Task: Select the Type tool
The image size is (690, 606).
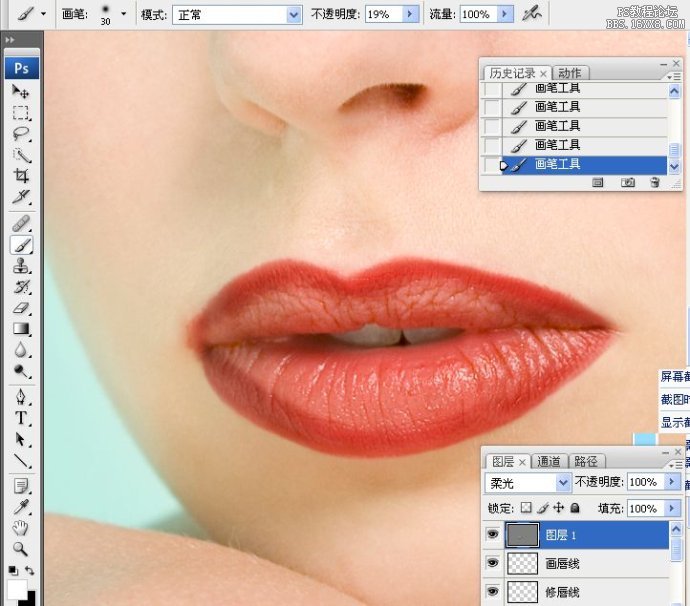Action: 20,418
